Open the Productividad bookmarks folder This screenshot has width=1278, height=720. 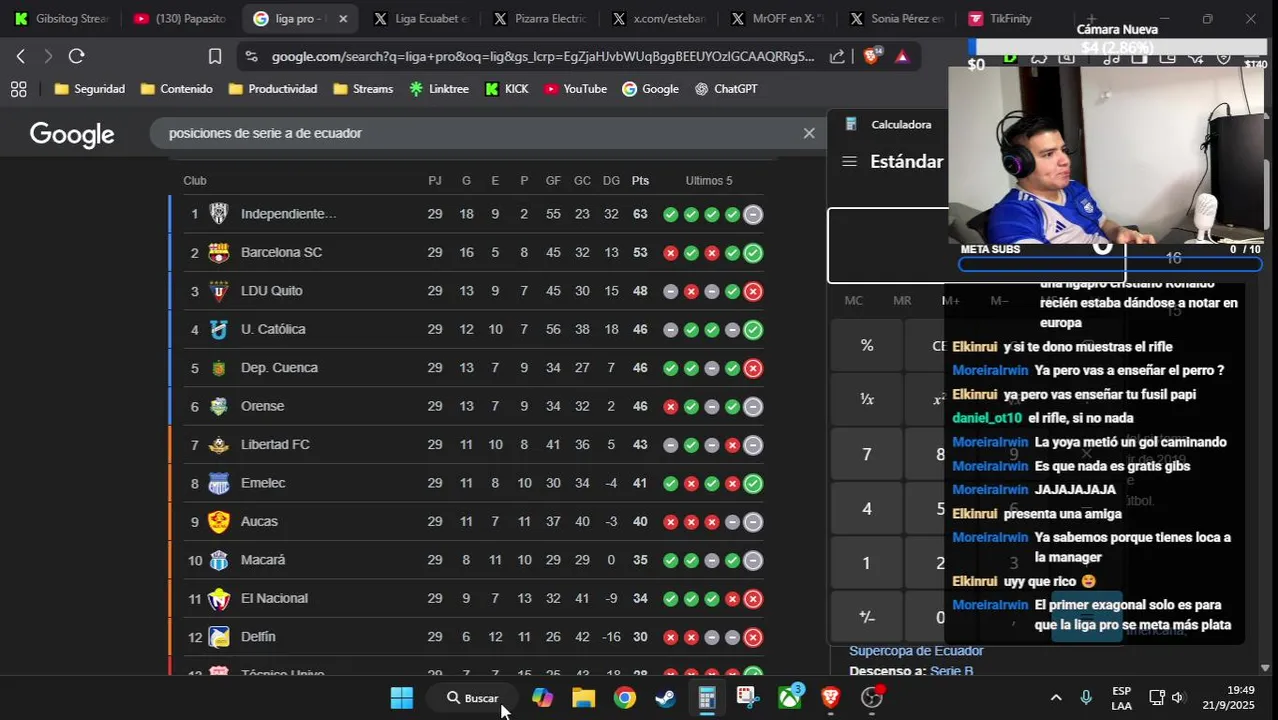point(273,89)
